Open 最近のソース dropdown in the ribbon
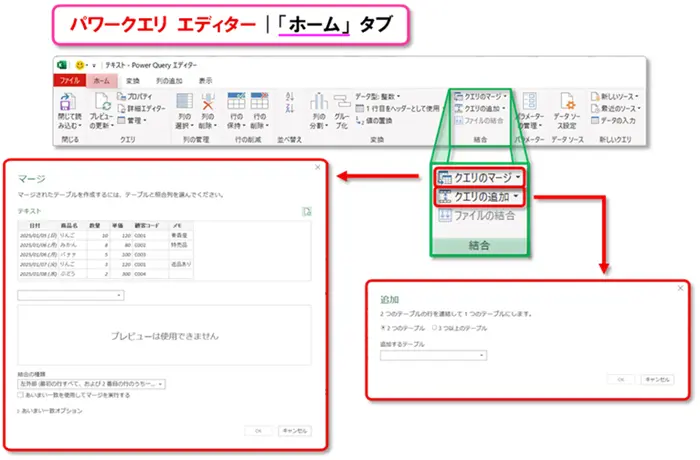The image size is (700, 460). [616, 108]
